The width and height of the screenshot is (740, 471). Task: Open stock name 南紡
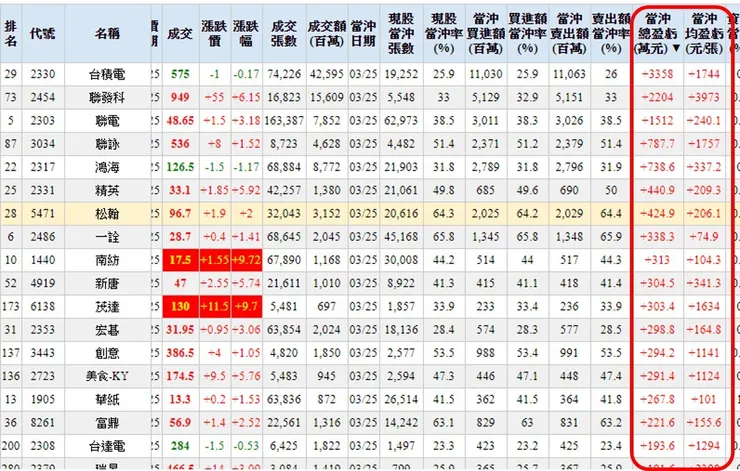pyautogui.click(x=107, y=260)
